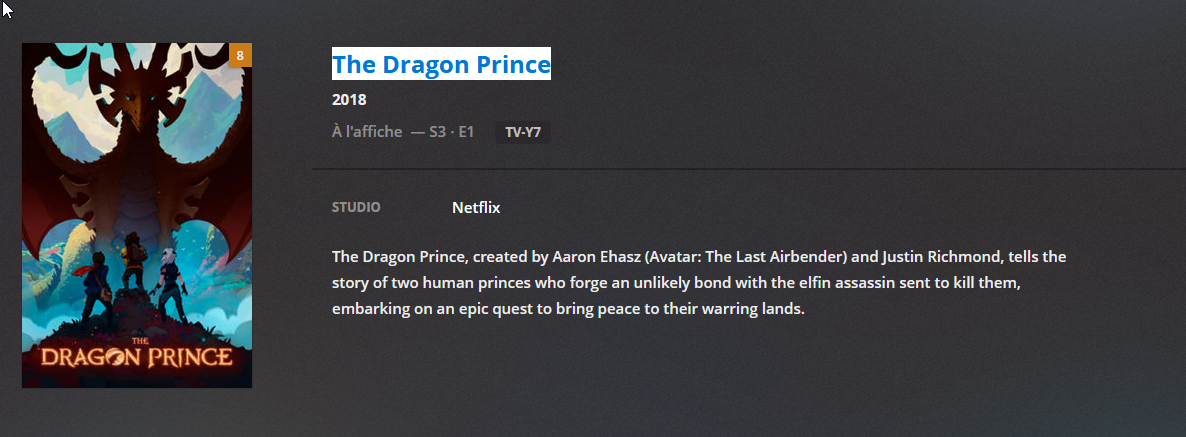Screen dimensions: 1186x437
Task: Click the STUDIO field label
Action: [x=356, y=208]
